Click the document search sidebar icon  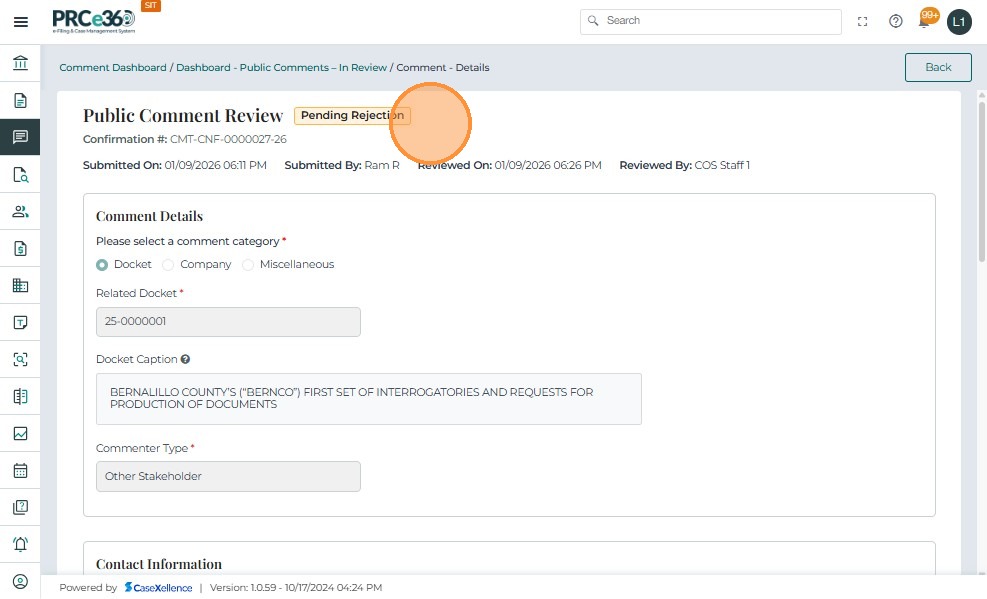pyautogui.click(x=20, y=175)
